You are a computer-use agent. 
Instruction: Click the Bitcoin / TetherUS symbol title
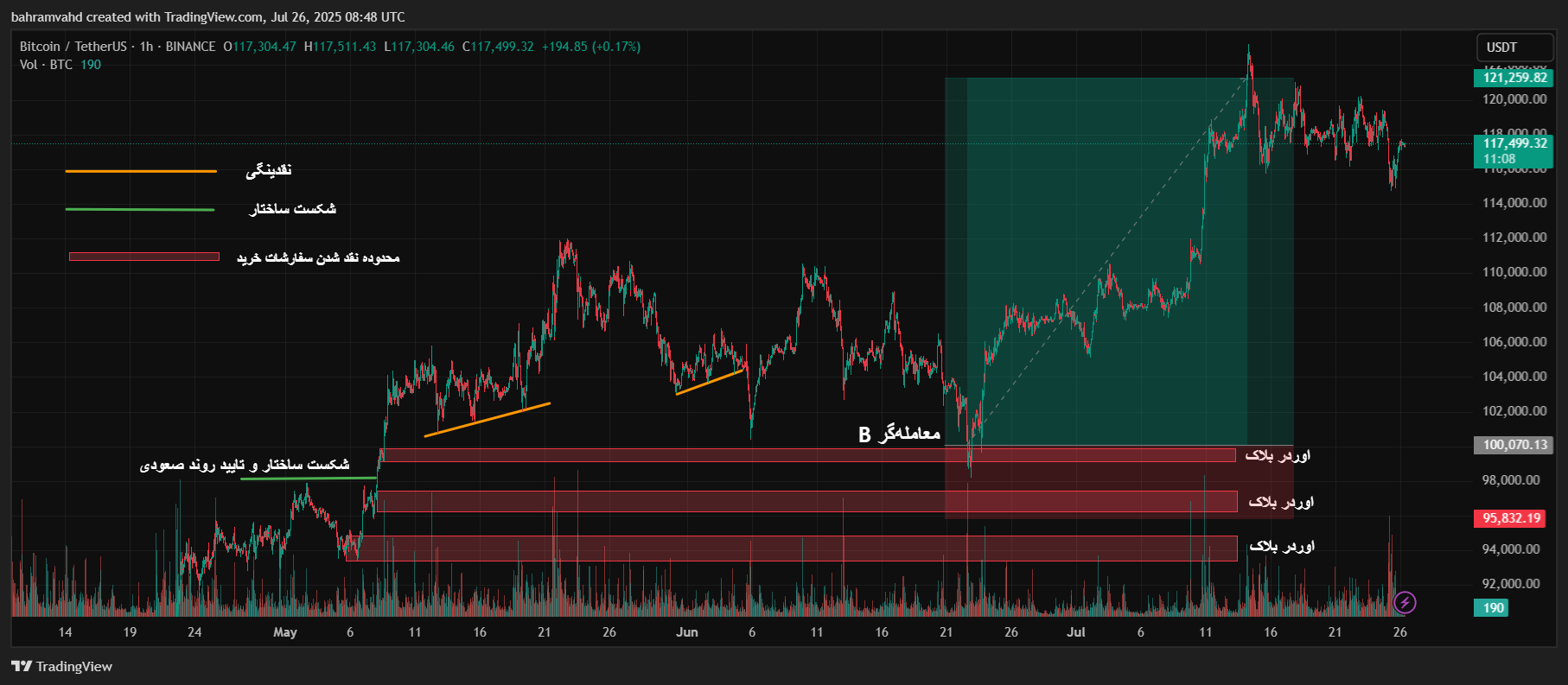coord(73,47)
